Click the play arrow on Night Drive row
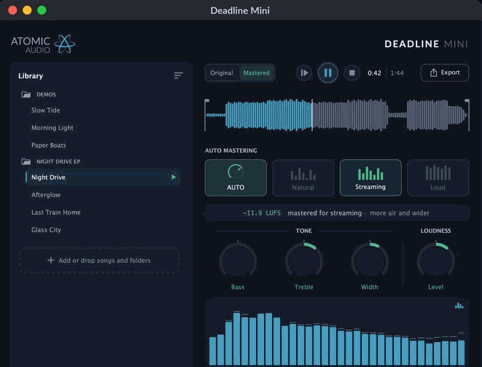 coord(173,177)
